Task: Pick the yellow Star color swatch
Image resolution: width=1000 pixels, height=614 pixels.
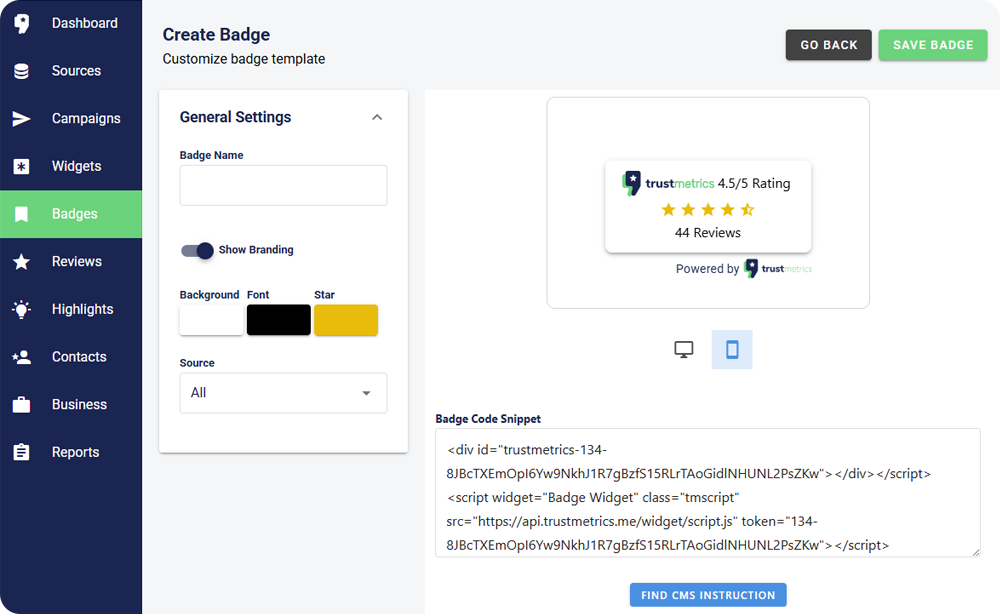Action: pos(346,320)
